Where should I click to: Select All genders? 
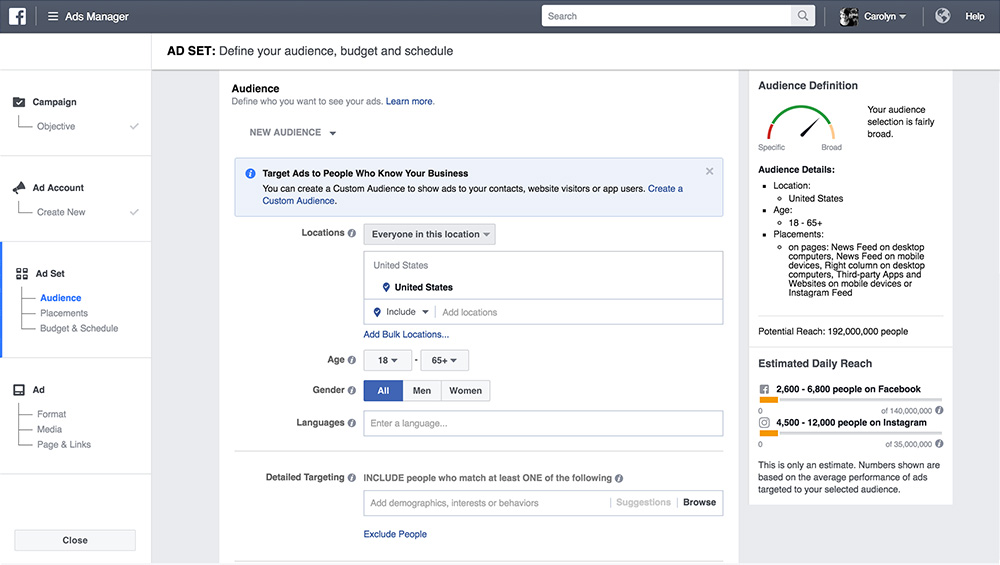[383, 390]
